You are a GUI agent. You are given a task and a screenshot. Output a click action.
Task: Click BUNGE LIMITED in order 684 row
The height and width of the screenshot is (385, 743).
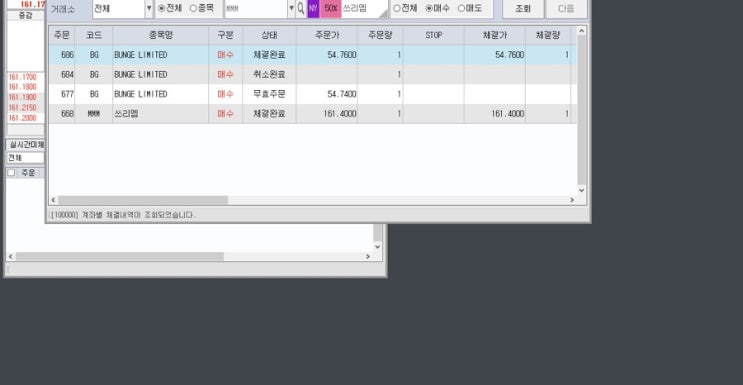(x=141, y=74)
